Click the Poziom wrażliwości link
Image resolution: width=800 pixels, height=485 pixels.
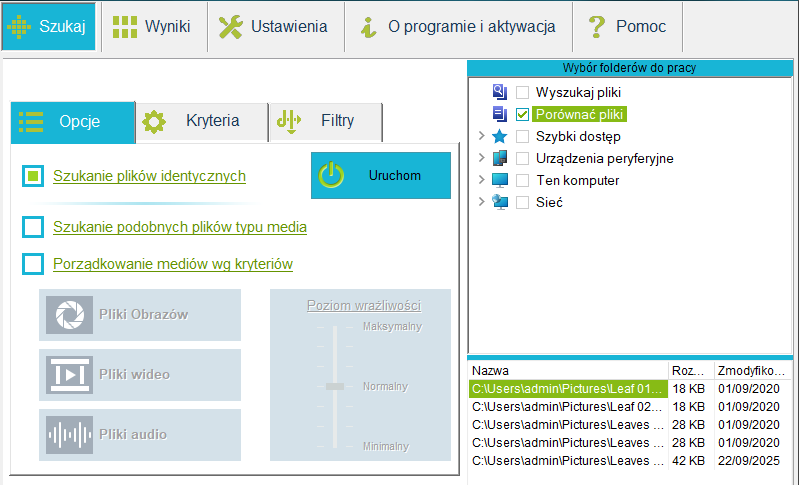(x=364, y=305)
